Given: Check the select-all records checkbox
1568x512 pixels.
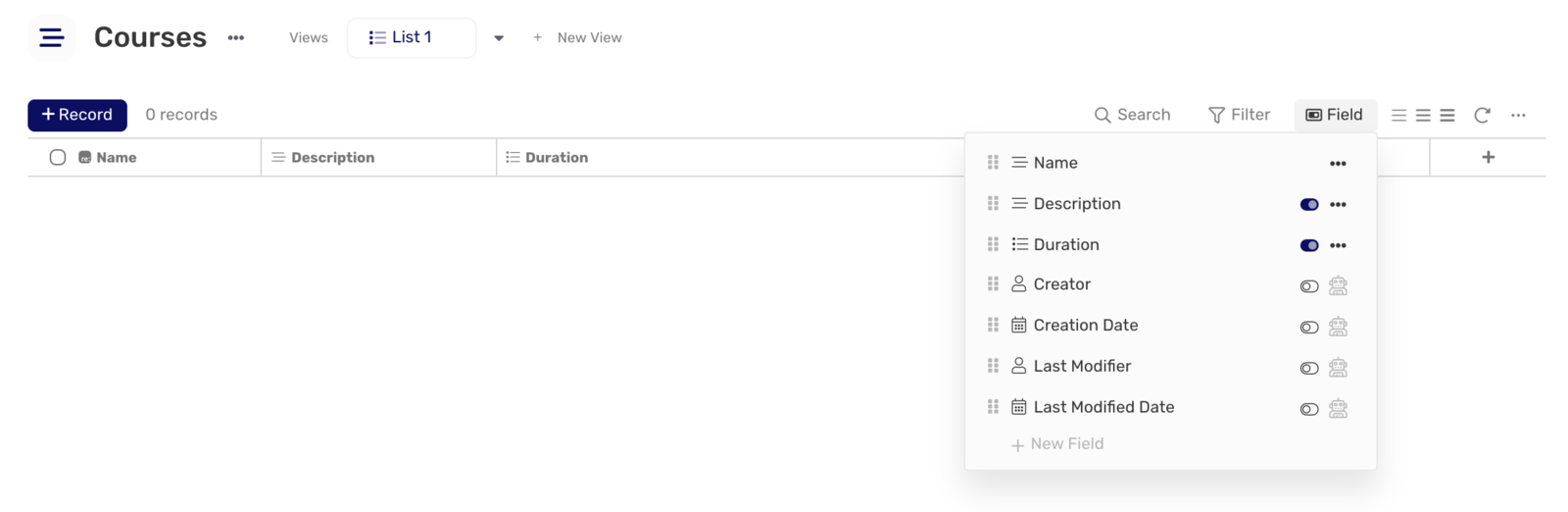Looking at the screenshot, I should tap(58, 157).
